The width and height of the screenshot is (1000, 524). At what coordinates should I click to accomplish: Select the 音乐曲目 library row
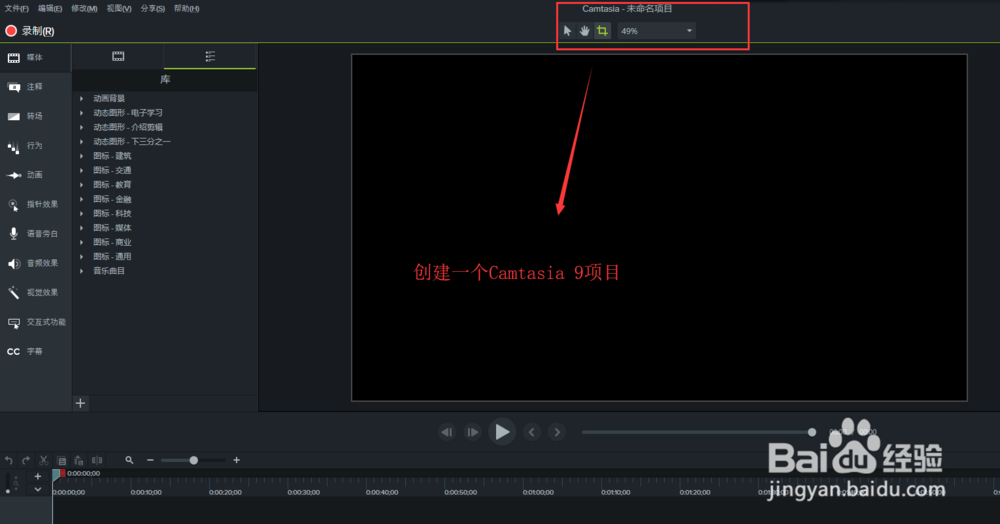165,271
